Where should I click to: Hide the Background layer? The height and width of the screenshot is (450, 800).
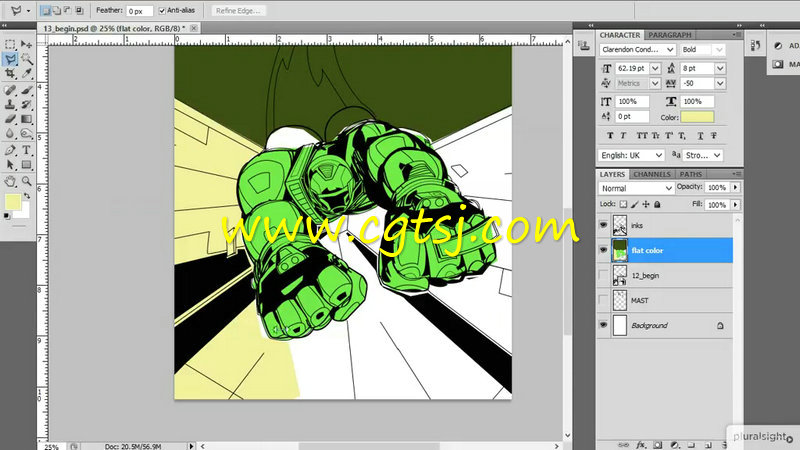pyautogui.click(x=604, y=325)
